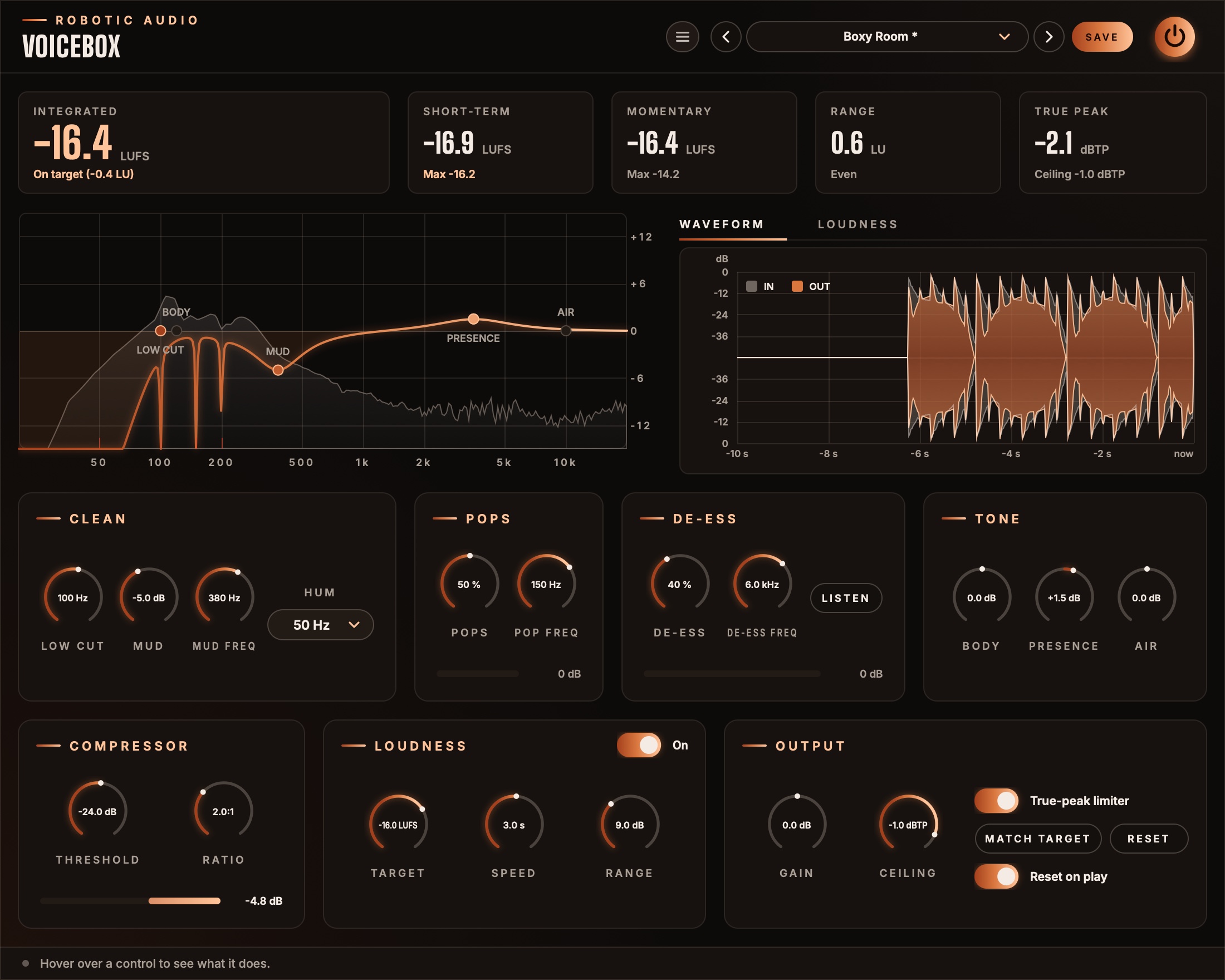Select the Presence EQ node on curve
Screen dimensions: 1225x980
point(473,318)
